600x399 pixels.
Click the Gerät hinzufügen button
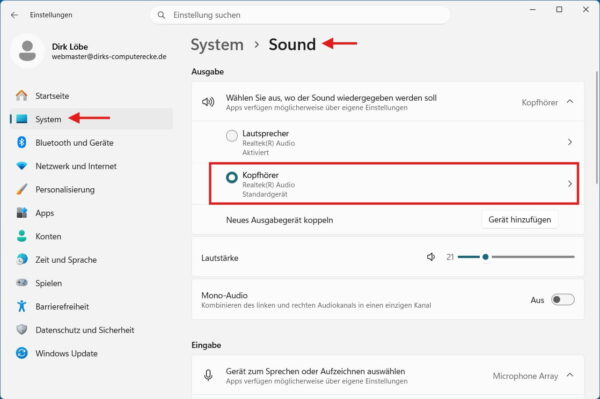[x=520, y=220]
